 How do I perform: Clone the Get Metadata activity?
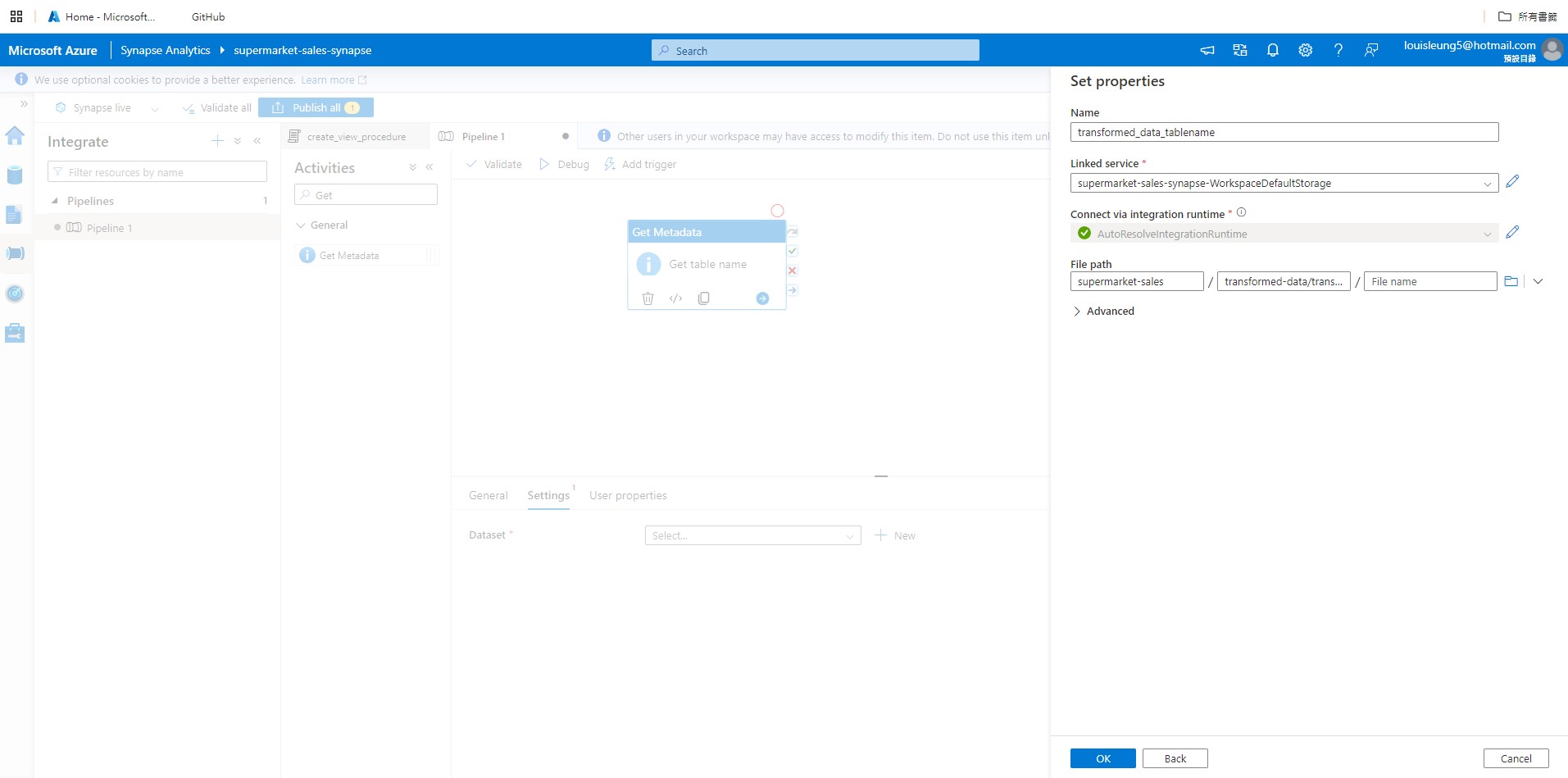703,298
